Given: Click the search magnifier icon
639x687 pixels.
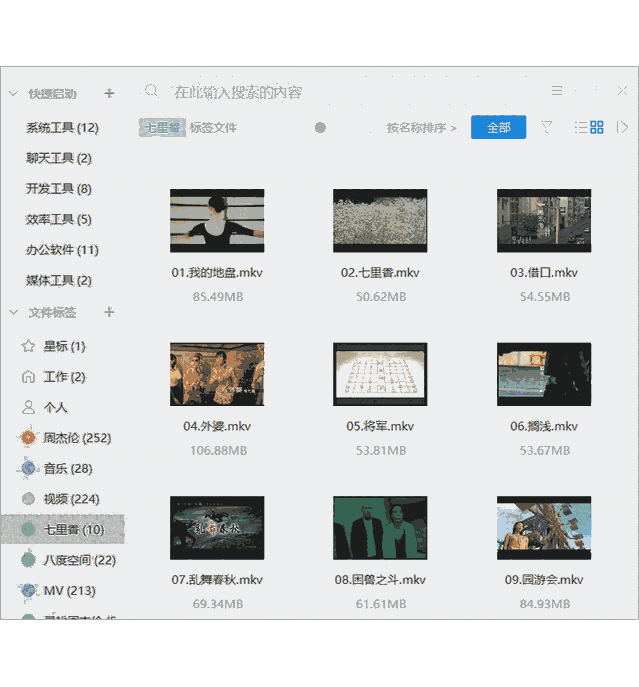Looking at the screenshot, I should [151, 91].
